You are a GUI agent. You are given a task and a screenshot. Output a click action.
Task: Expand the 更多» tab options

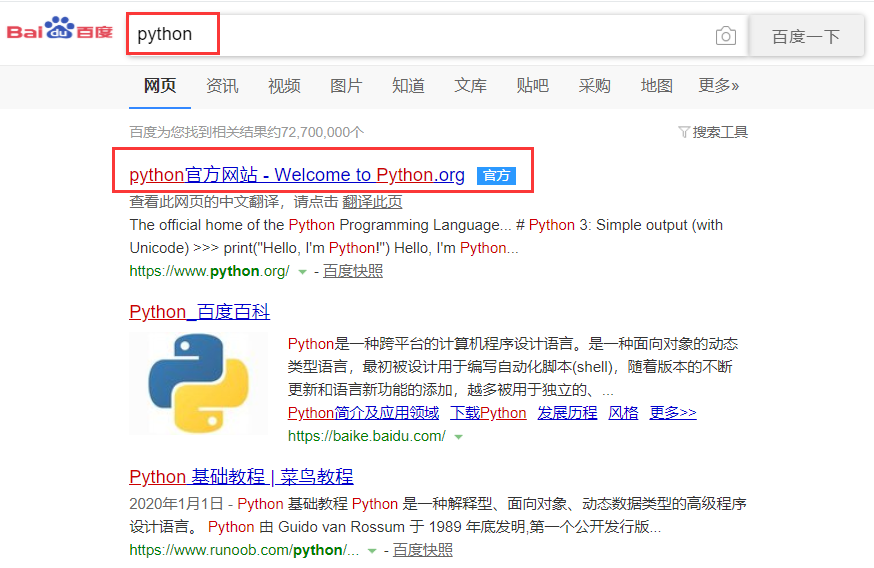(x=719, y=85)
